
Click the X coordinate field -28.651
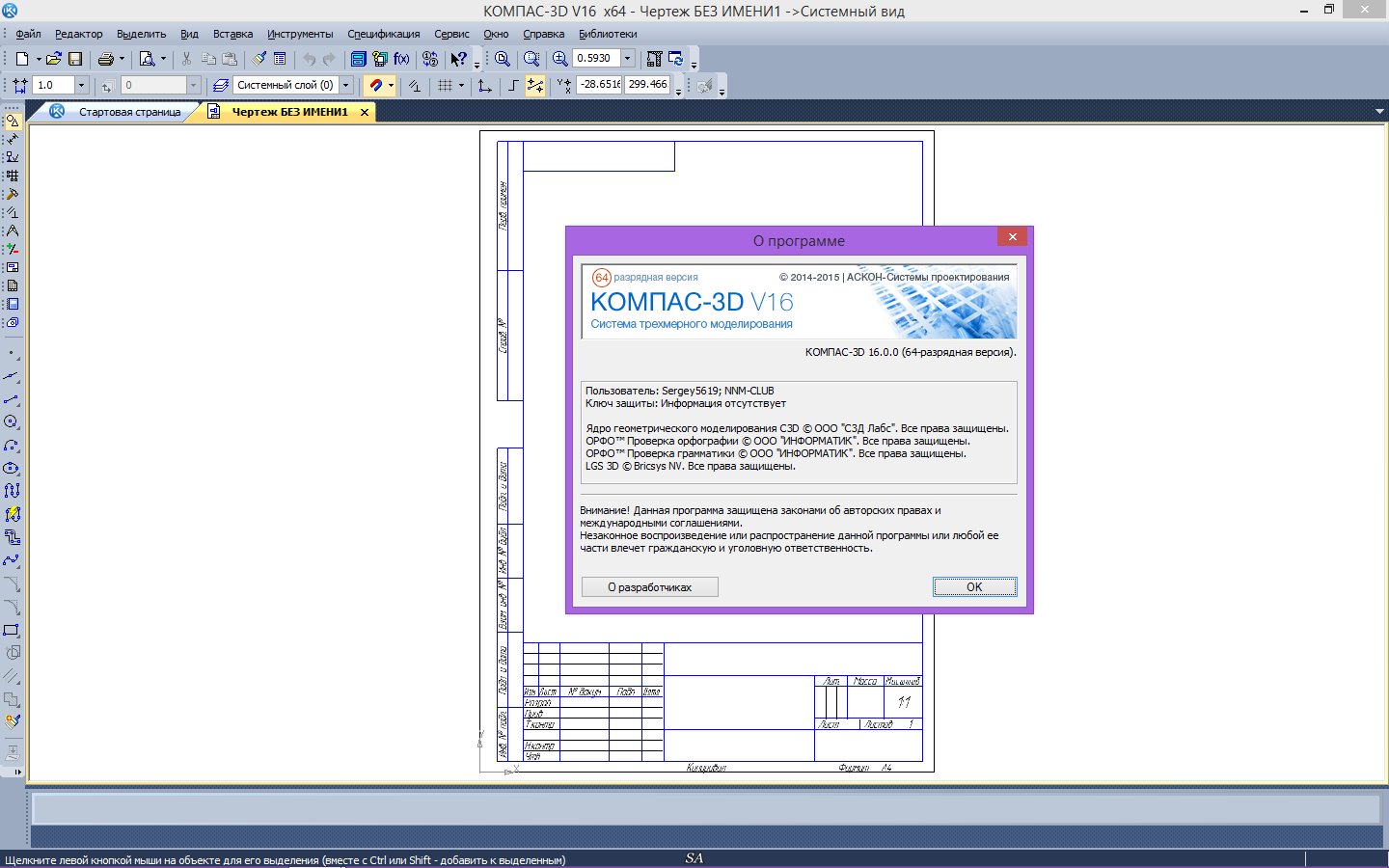tap(599, 85)
